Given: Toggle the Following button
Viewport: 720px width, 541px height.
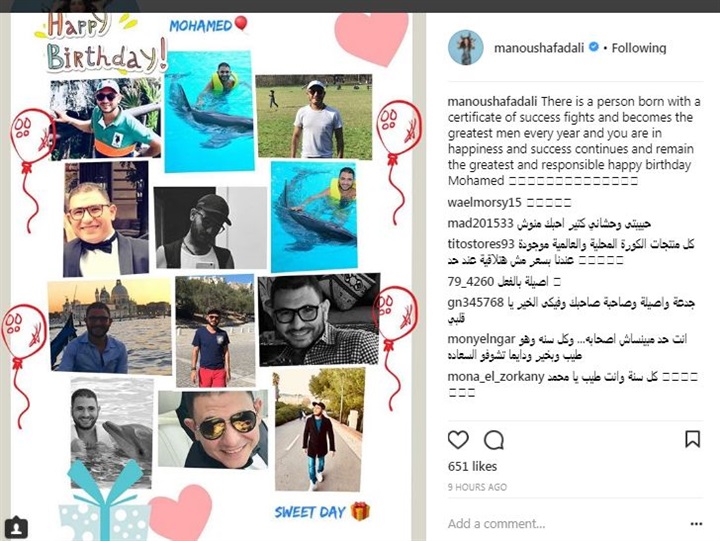Looking at the screenshot, I should 639,48.
